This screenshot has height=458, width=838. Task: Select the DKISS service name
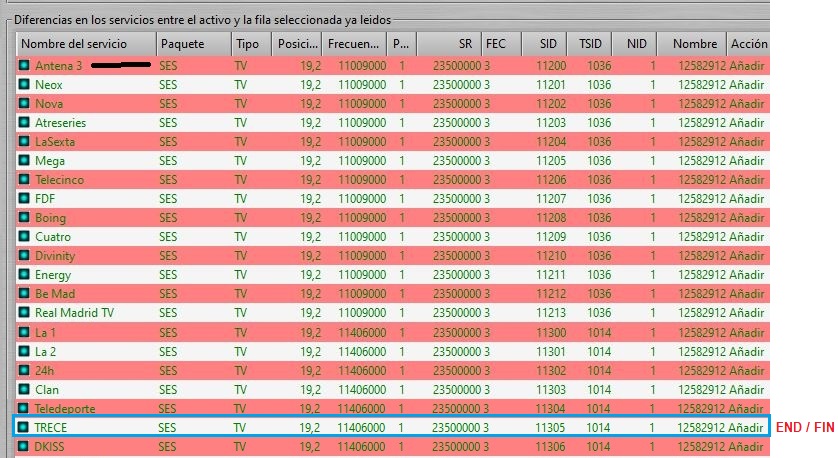pyautogui.click(x=49, y=447)
